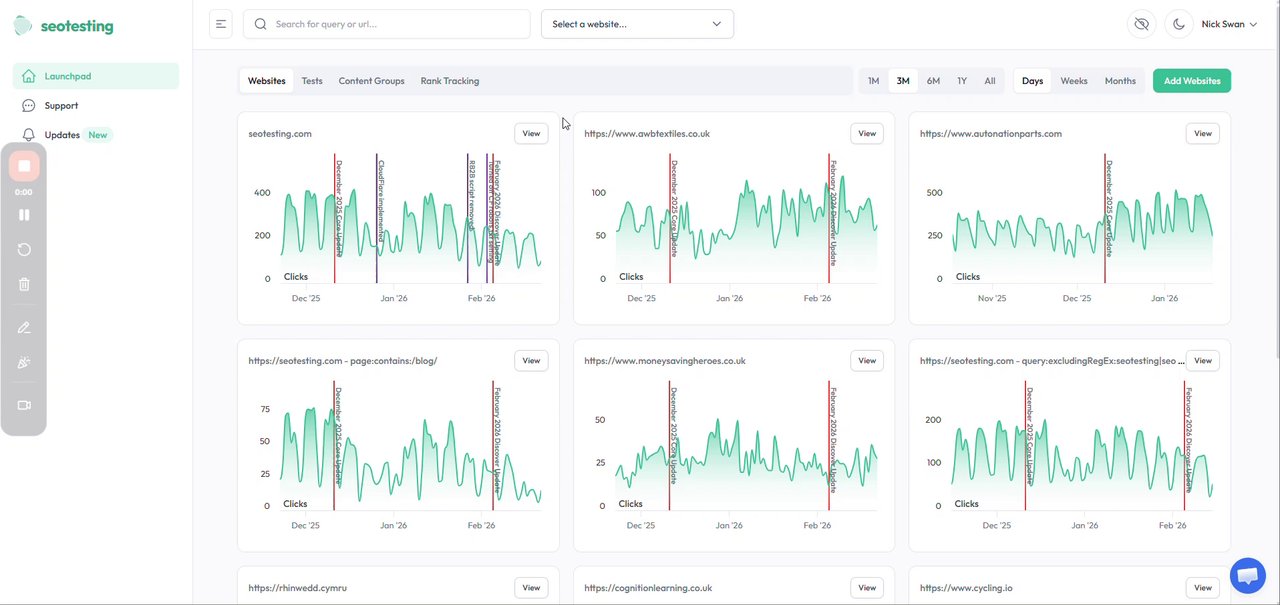The width and height of the screenshot is (1280, 605).
Task: Open Launchpad in the sidebar
Action: click(96, 76)
